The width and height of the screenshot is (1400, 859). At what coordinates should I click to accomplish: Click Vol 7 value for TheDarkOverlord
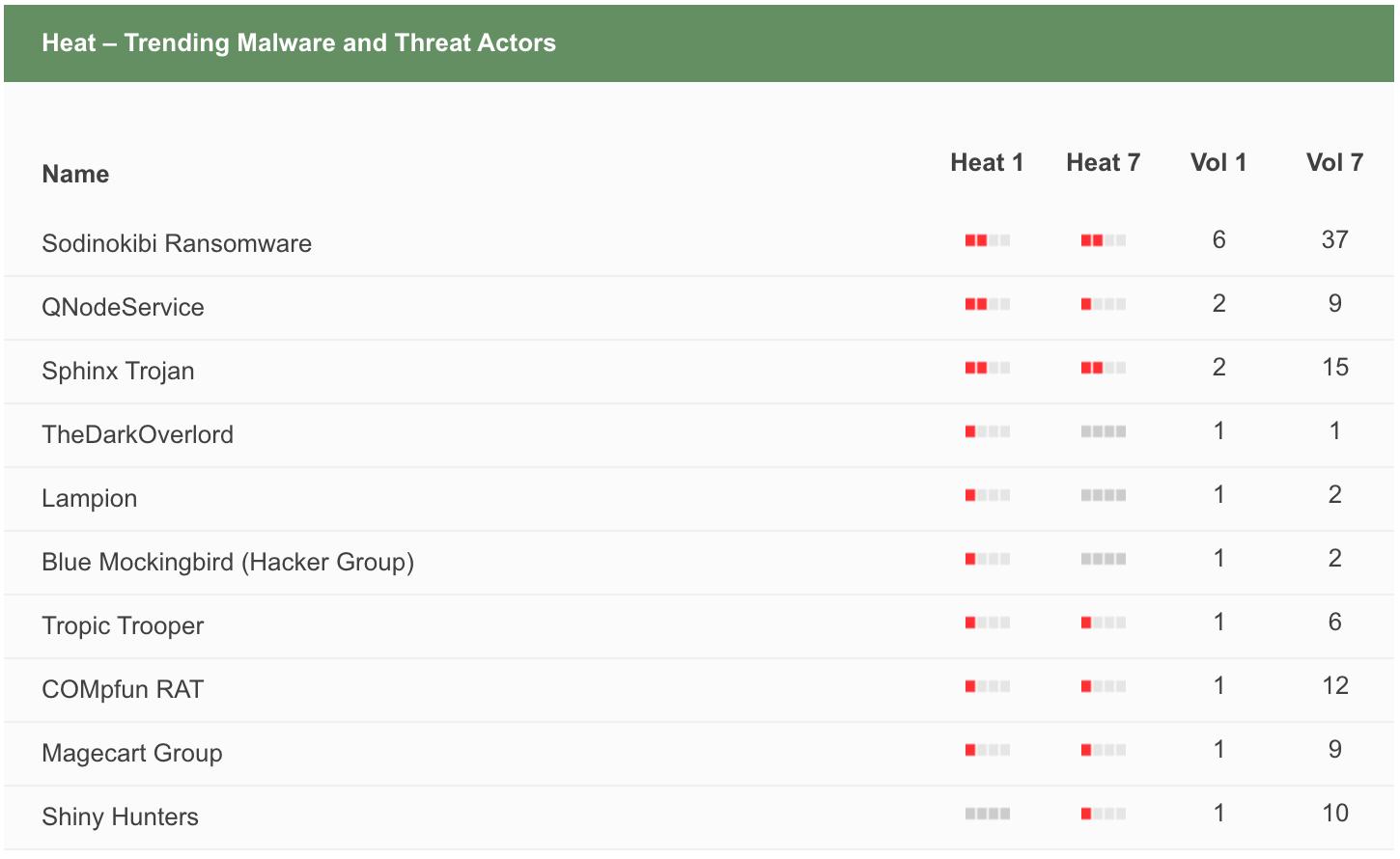[1334, 430]
